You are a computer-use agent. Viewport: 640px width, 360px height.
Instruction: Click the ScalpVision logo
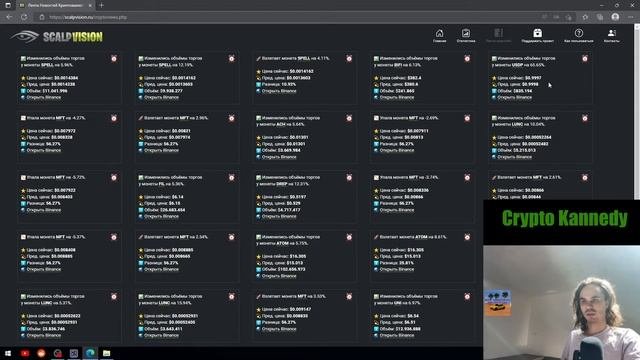[57, 37]
